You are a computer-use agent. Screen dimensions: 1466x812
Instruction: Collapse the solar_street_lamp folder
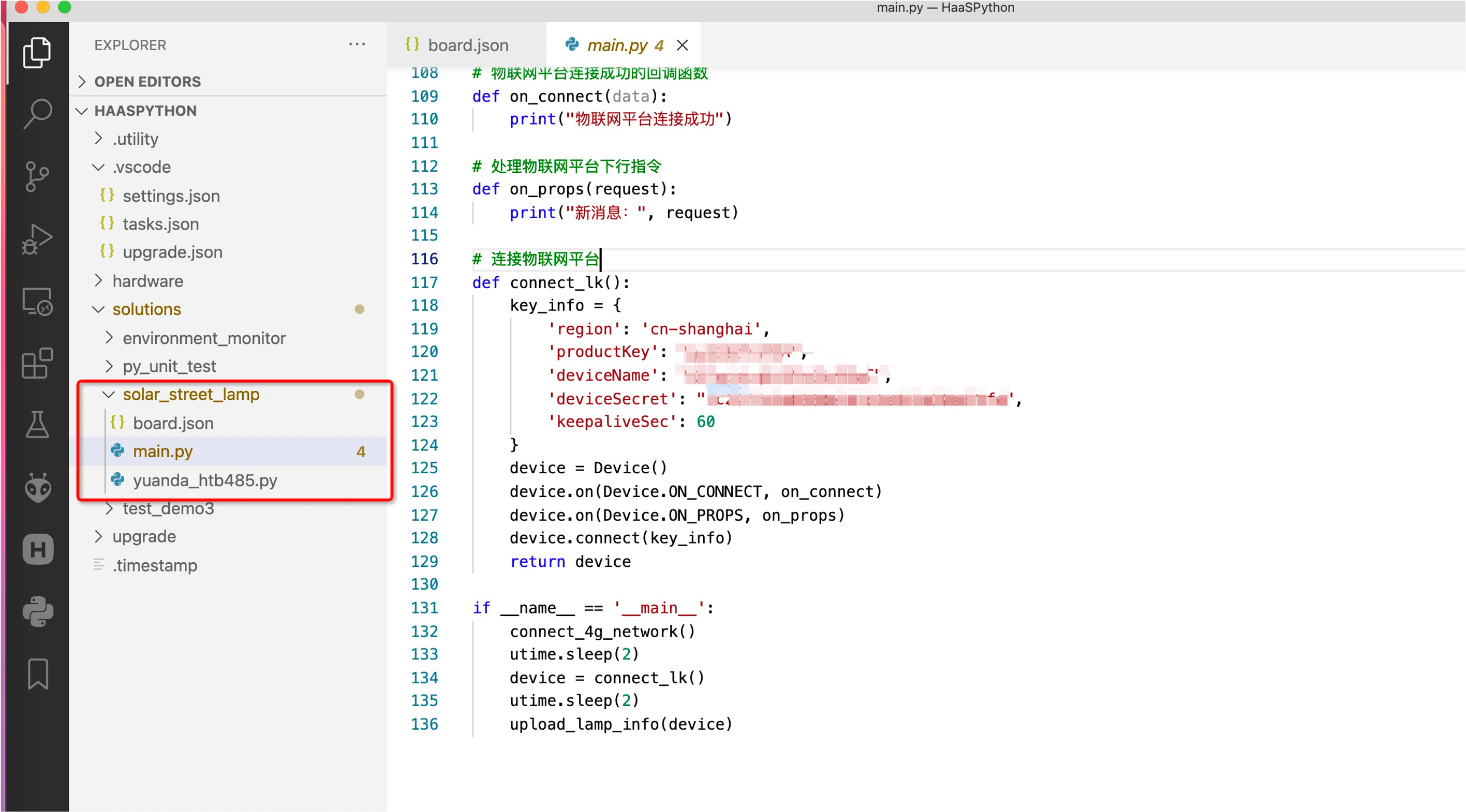228,395
